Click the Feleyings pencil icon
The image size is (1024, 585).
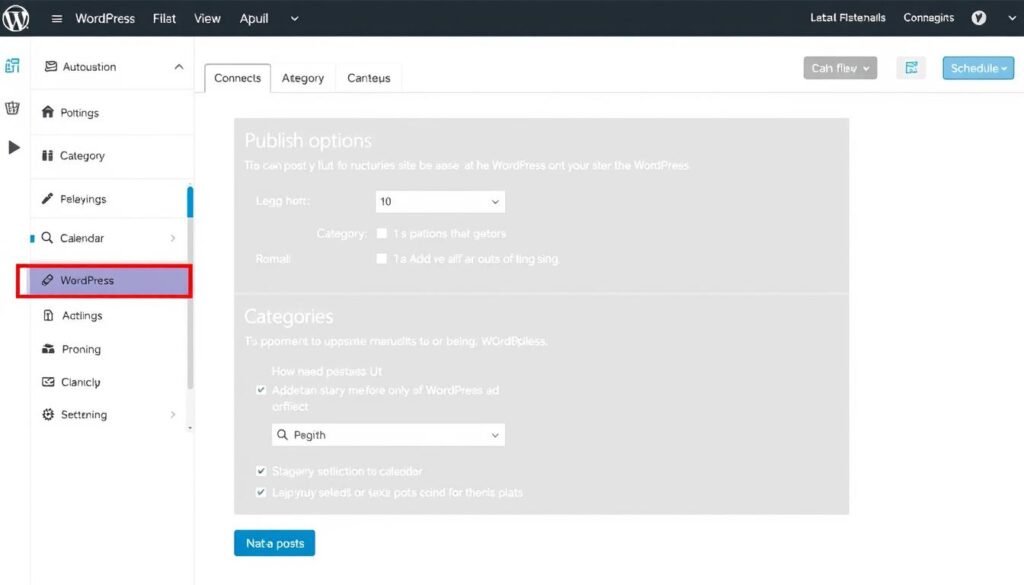click(48, 199)
